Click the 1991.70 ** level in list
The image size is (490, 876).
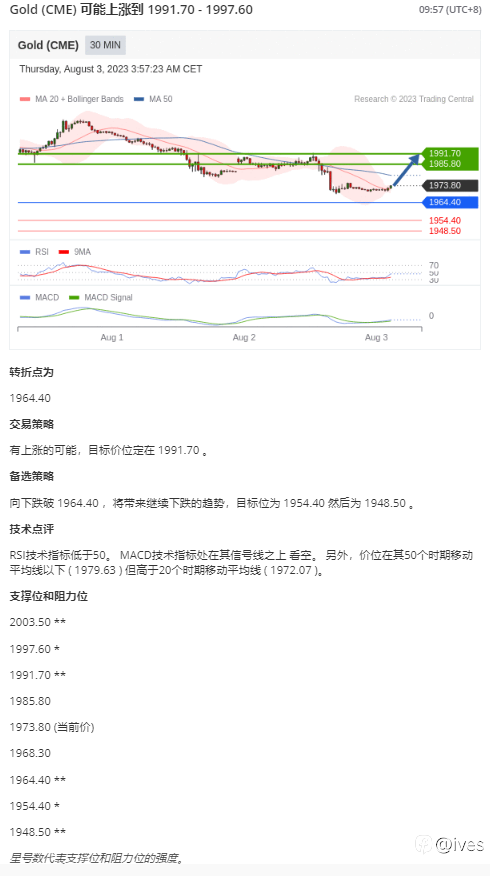click(x=37, y=675)
